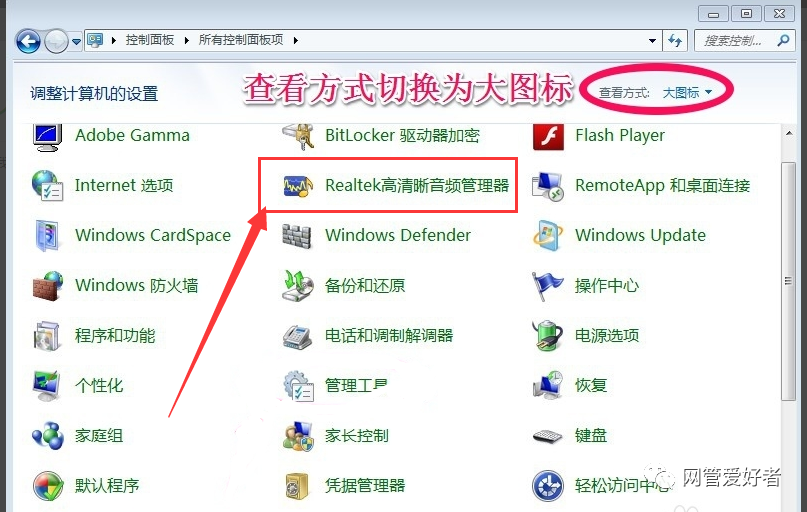Open 个性化 link text

point(99,385)
